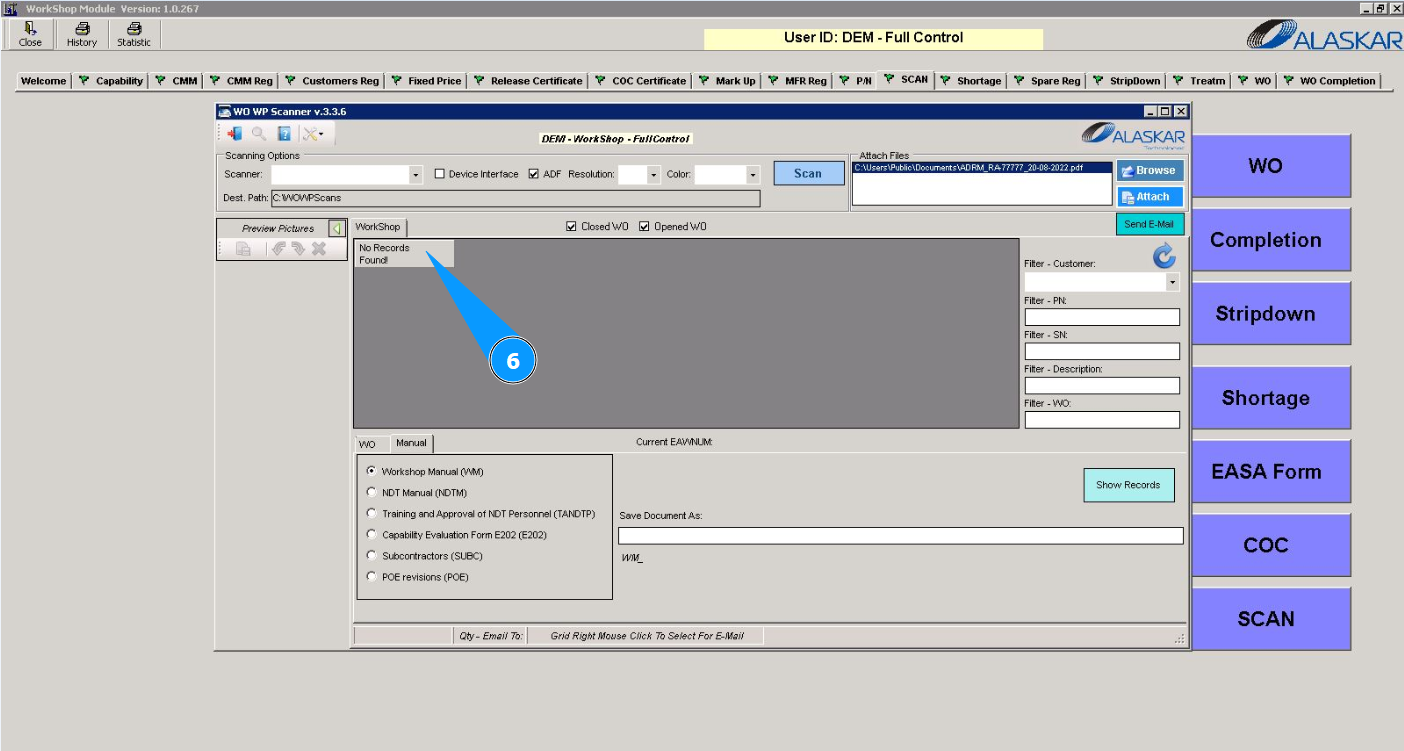Click the rotate right icon under Preview Pictures
The width and height of the screenshot is (1404, 751).
(298, 249)
